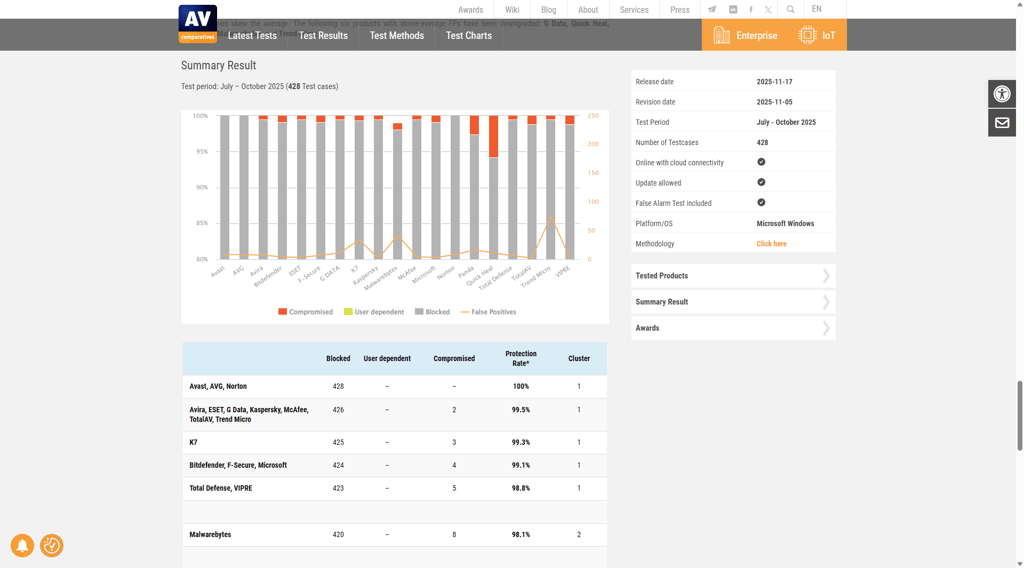Expand the Tested Products section
This screenshot has height=568, width=1024.
733,276
